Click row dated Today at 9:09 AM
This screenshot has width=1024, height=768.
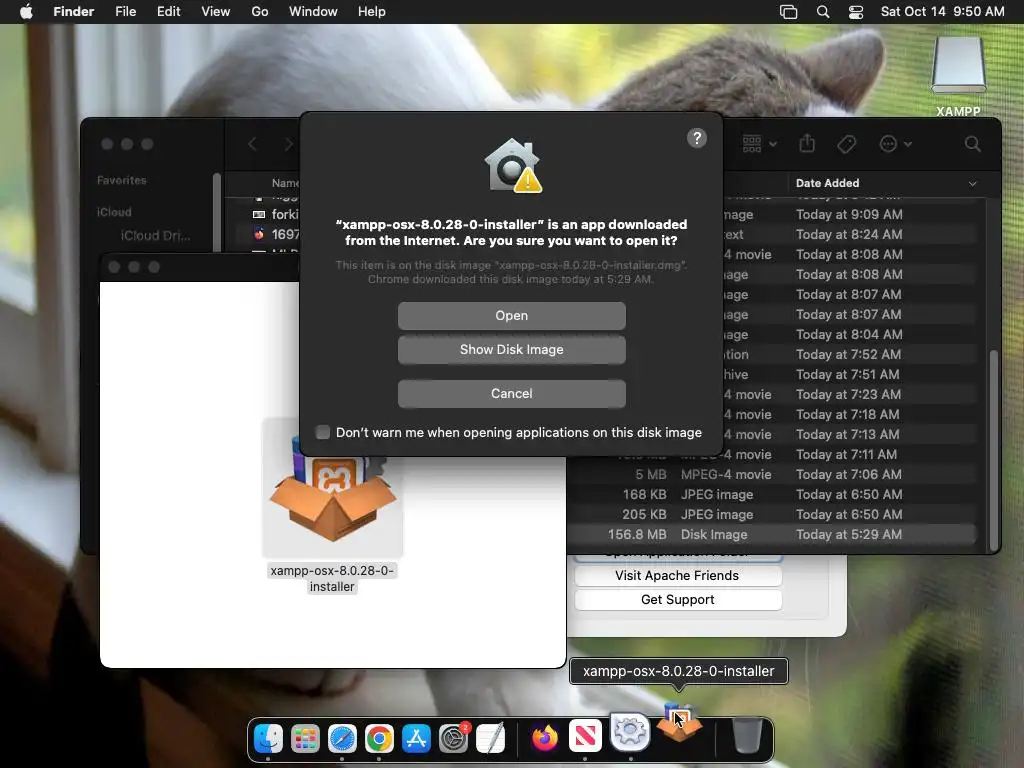click(x=849, y=214)
